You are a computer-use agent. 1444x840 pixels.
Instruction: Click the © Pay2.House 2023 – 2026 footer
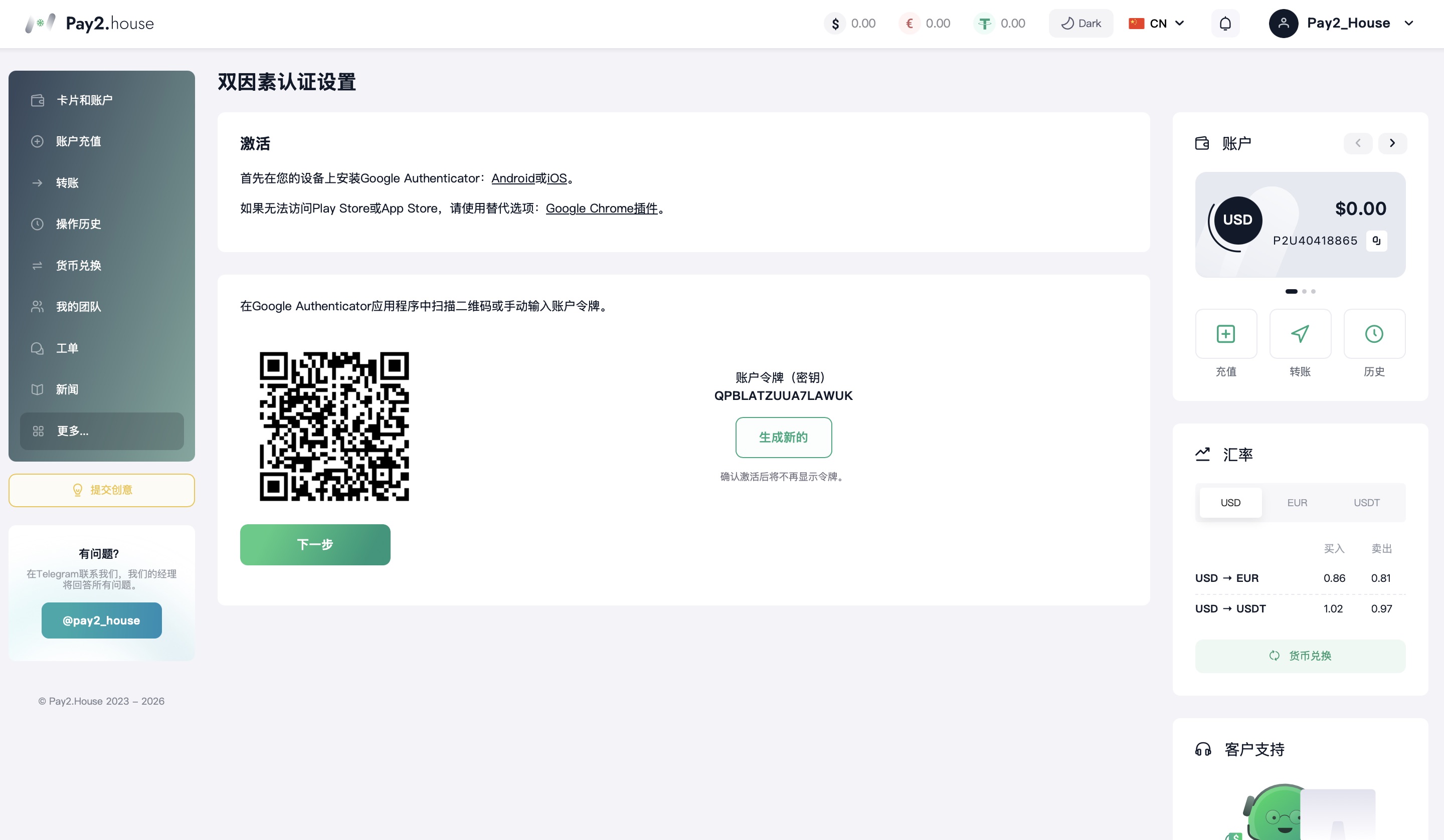click(101, 701)
